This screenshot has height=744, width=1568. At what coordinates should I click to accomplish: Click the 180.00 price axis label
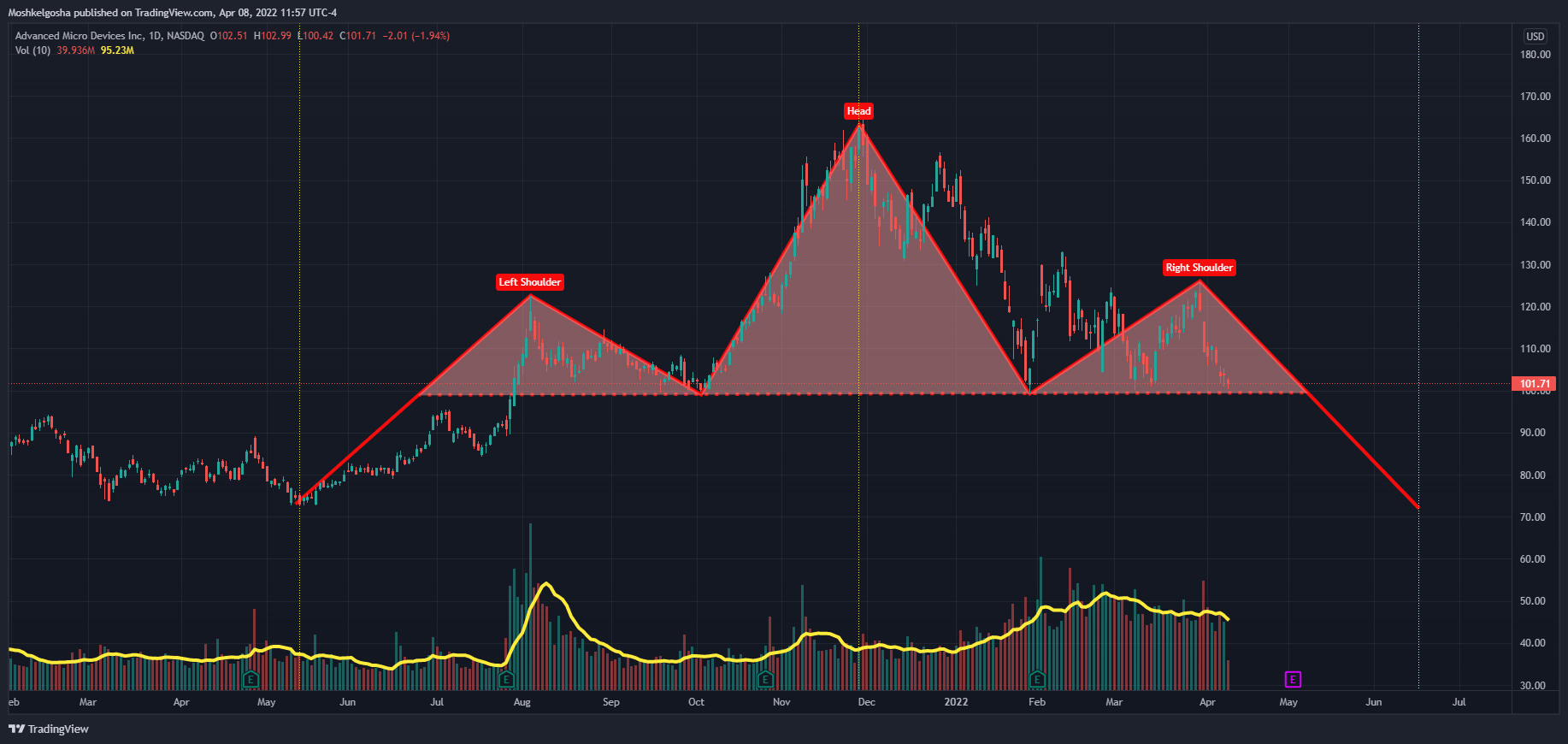[1536, 55]
